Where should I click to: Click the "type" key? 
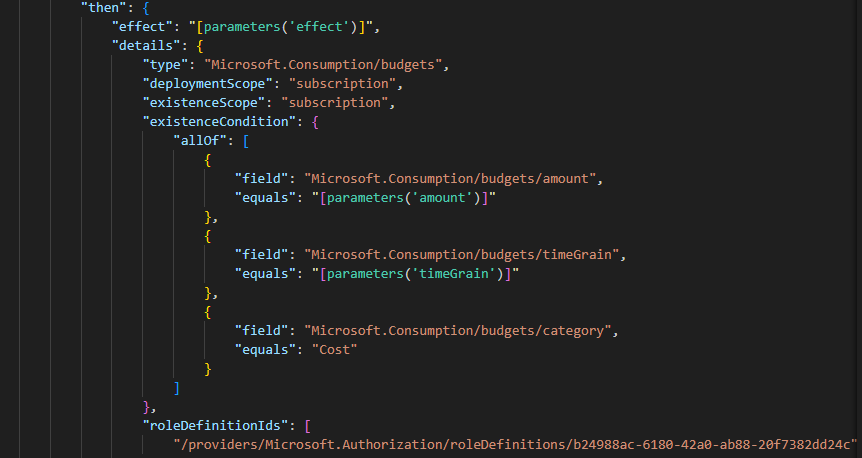tap(165, 64)
